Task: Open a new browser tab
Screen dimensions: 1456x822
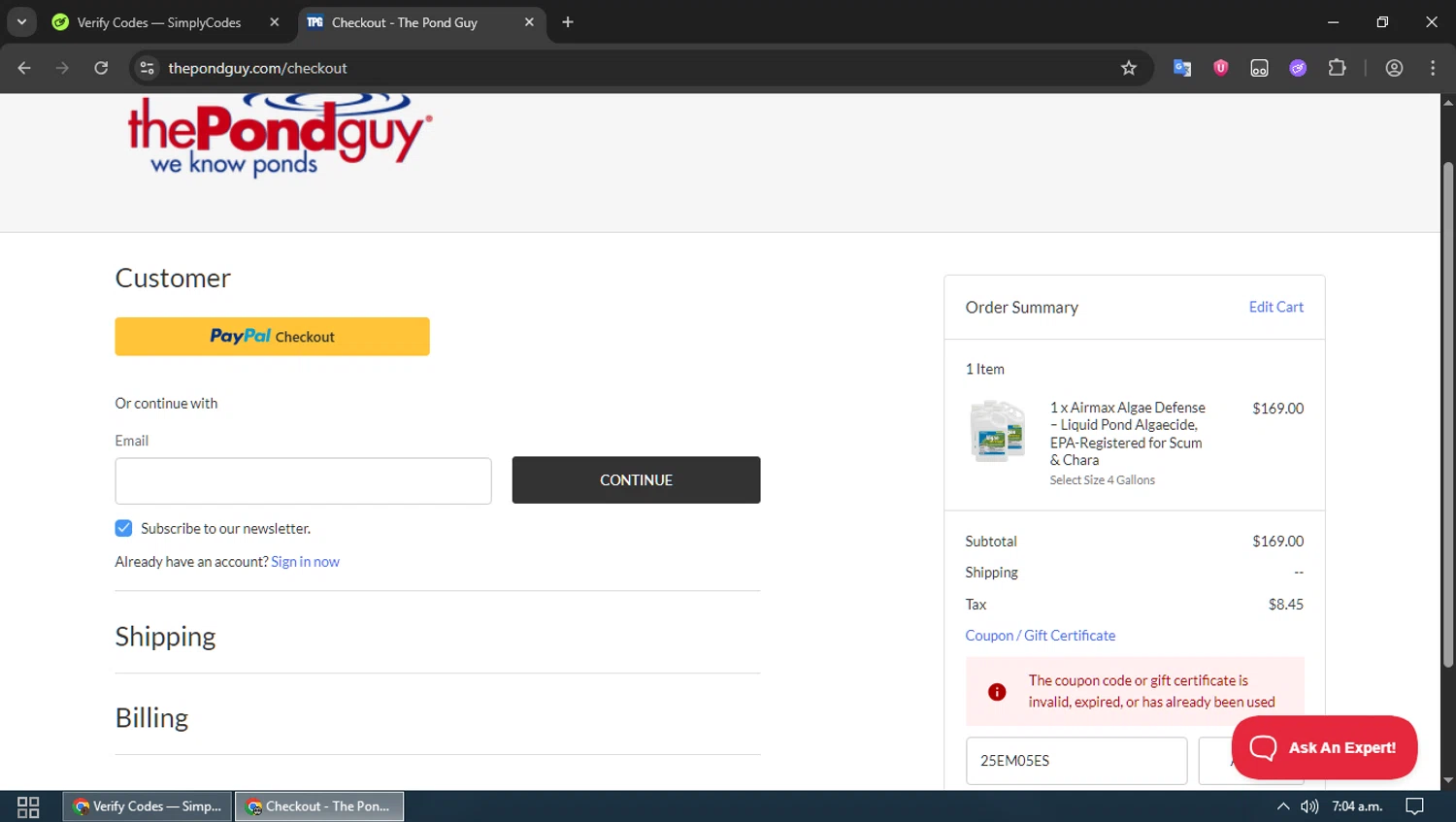Action: pyautogui.click(x=568, y=22)
